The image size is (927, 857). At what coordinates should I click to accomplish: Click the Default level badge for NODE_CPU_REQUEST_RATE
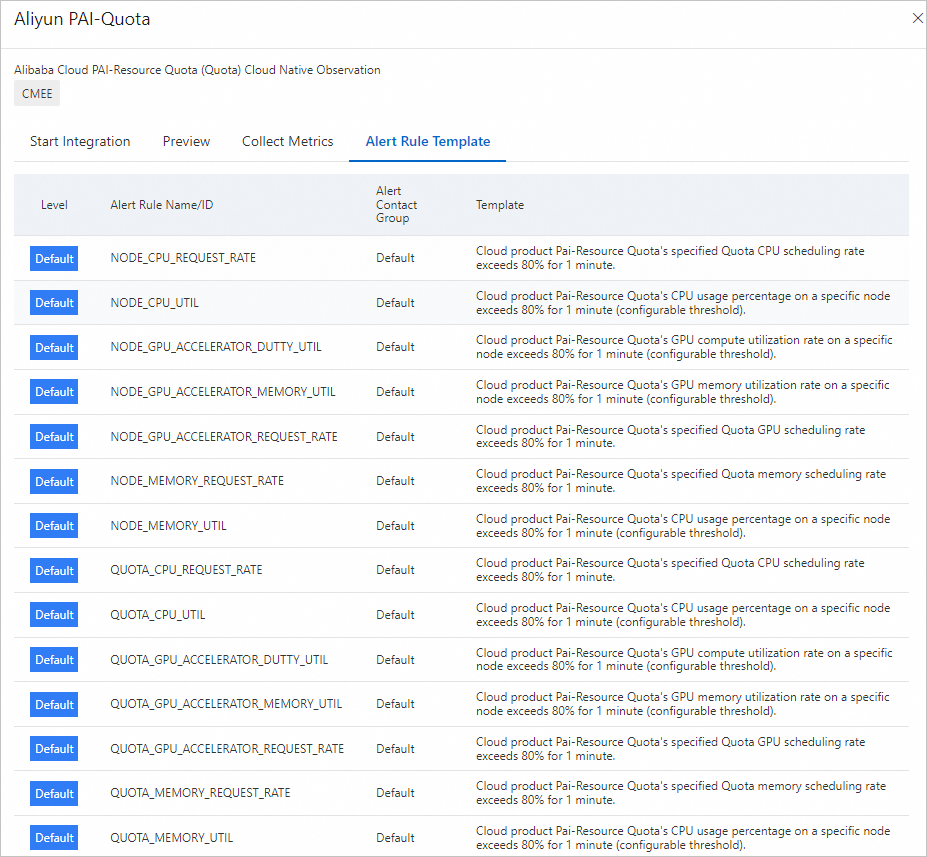(54, 258)
